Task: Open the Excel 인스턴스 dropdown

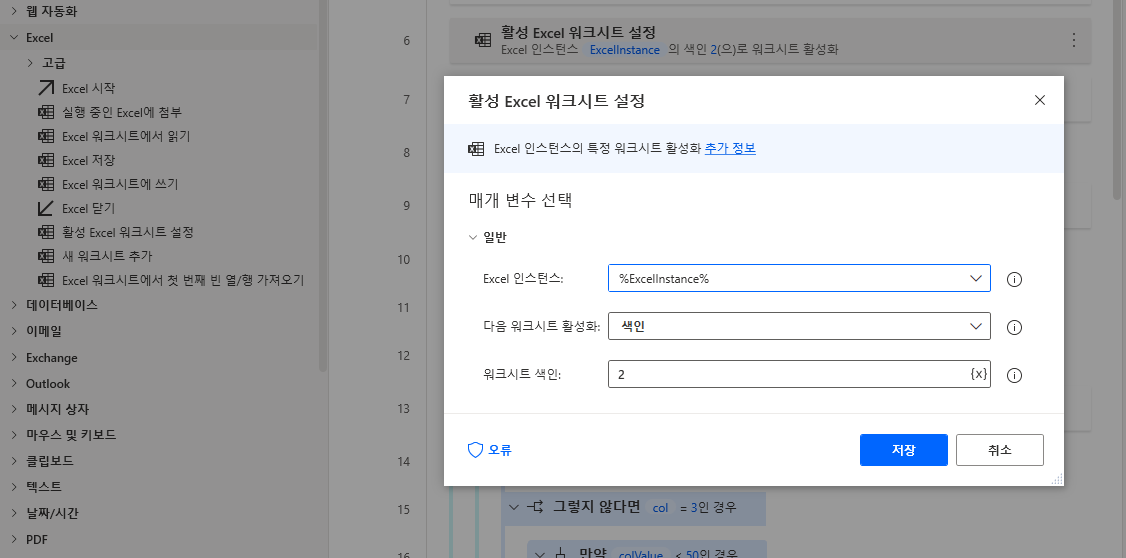Action: pyautogui.click(x=975, y=279)
